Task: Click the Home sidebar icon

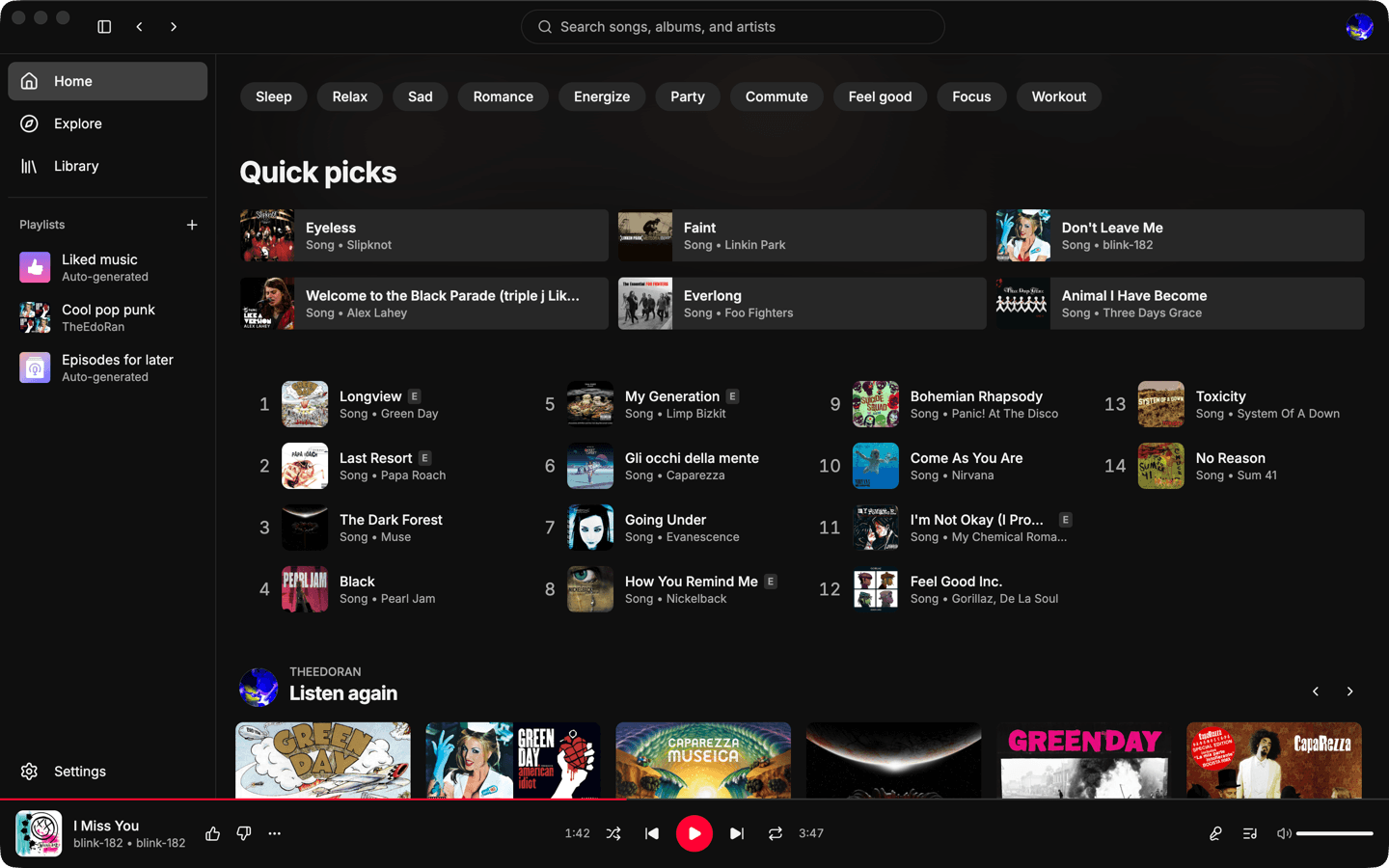Action: tap(30, 81)
